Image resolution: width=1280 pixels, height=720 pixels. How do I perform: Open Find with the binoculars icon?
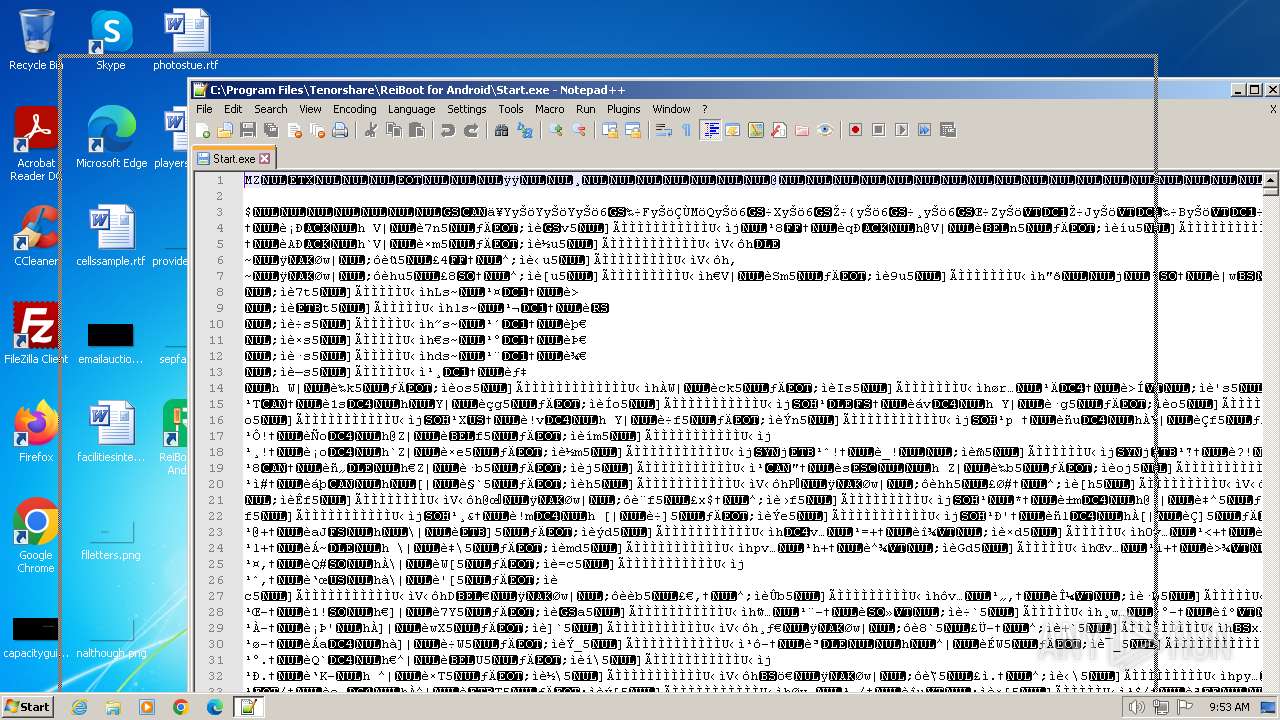click(x=501, y=130)
